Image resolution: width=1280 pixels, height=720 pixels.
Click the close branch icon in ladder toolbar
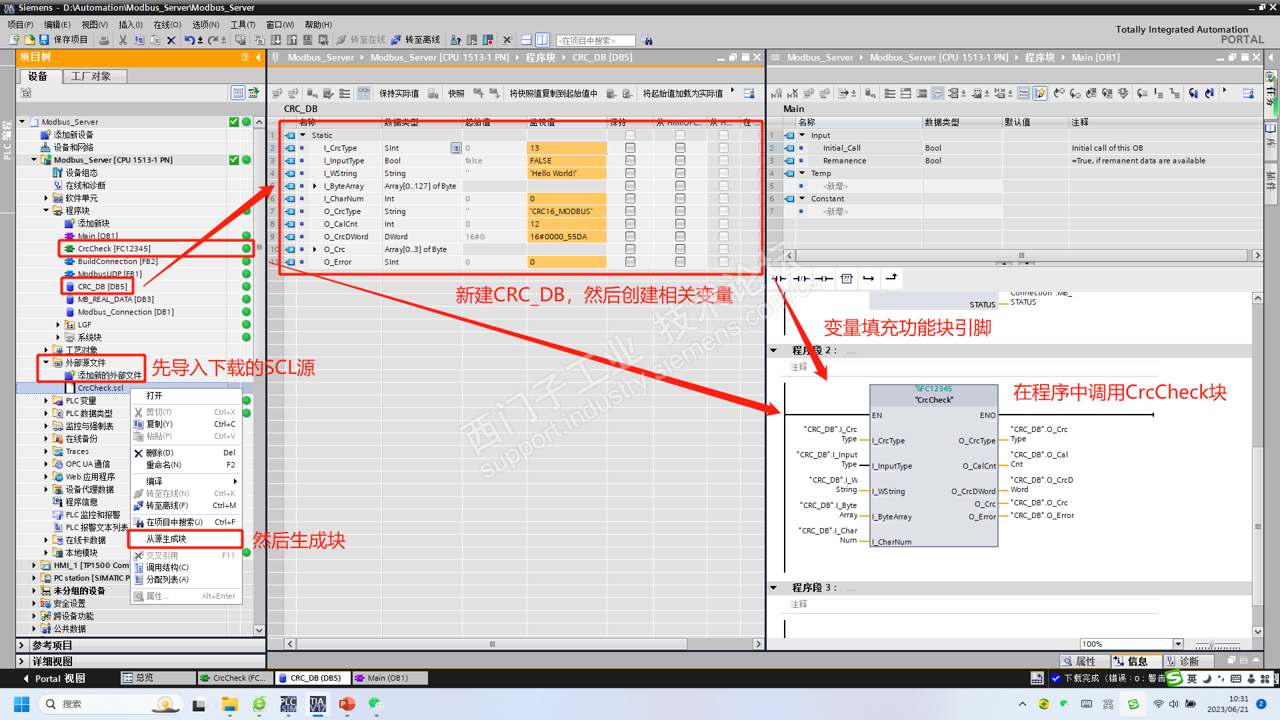point(891,279)
